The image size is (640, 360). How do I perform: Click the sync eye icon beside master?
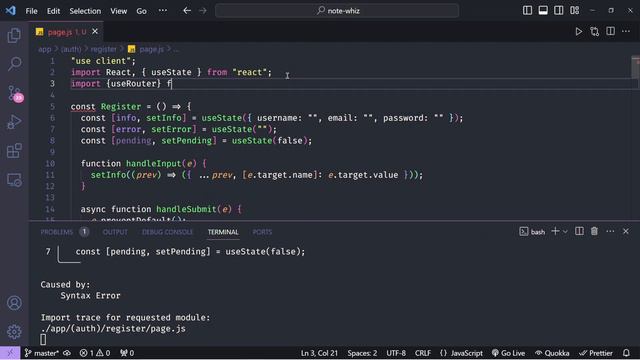click(67, 353)
